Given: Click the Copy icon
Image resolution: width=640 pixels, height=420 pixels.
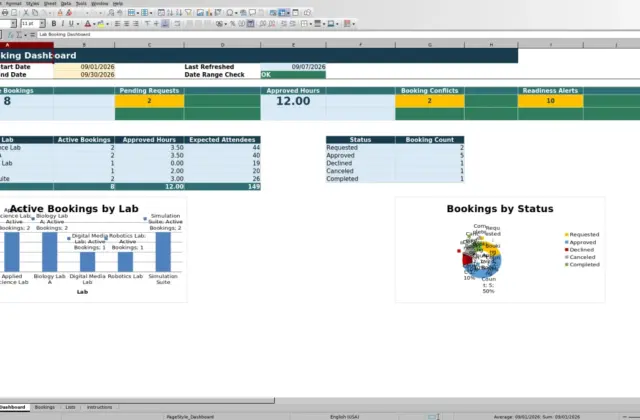Looking at the screenshot, I should coord(35,13).
